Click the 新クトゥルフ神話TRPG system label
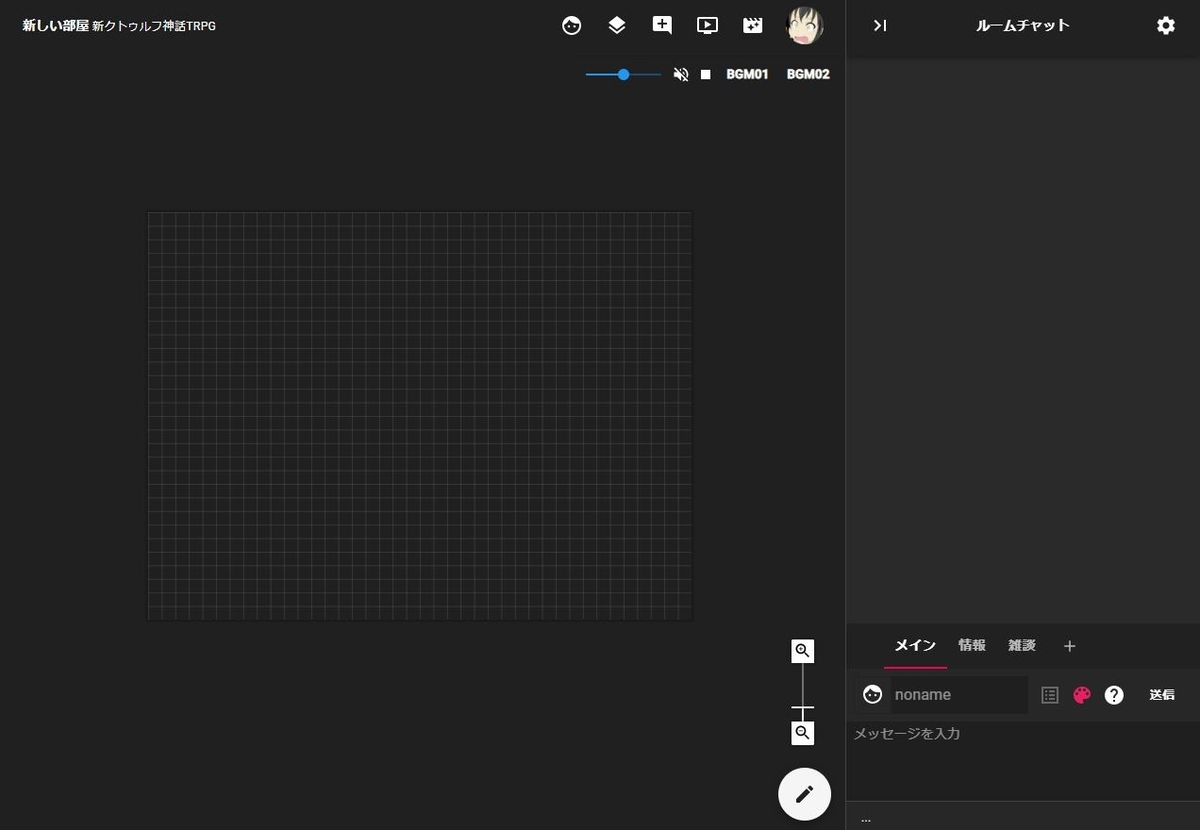The image size is (1200, 830). [x=154, y=26]
